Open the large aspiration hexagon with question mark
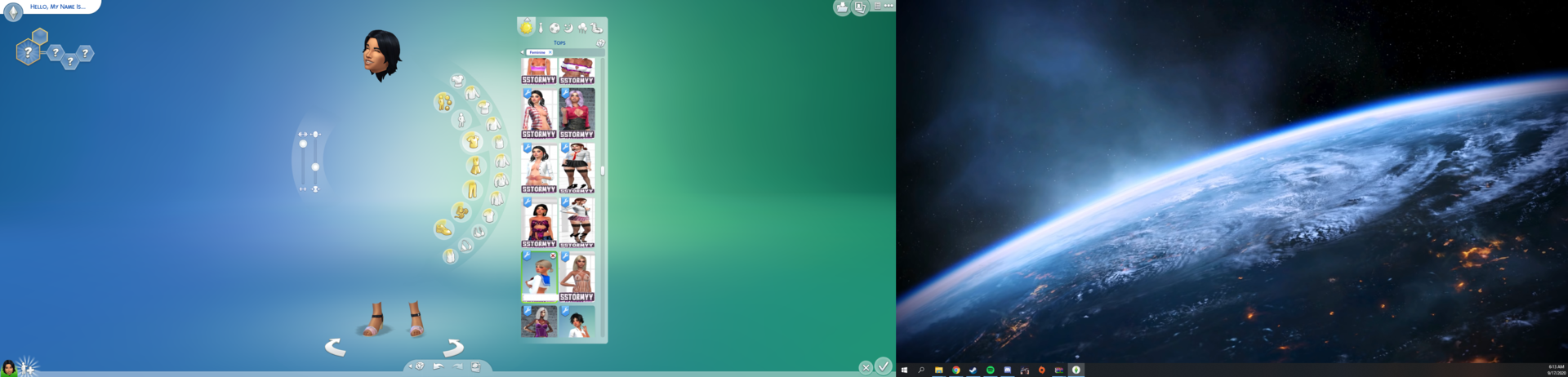The image size is (1568, 377). (28, 53)
